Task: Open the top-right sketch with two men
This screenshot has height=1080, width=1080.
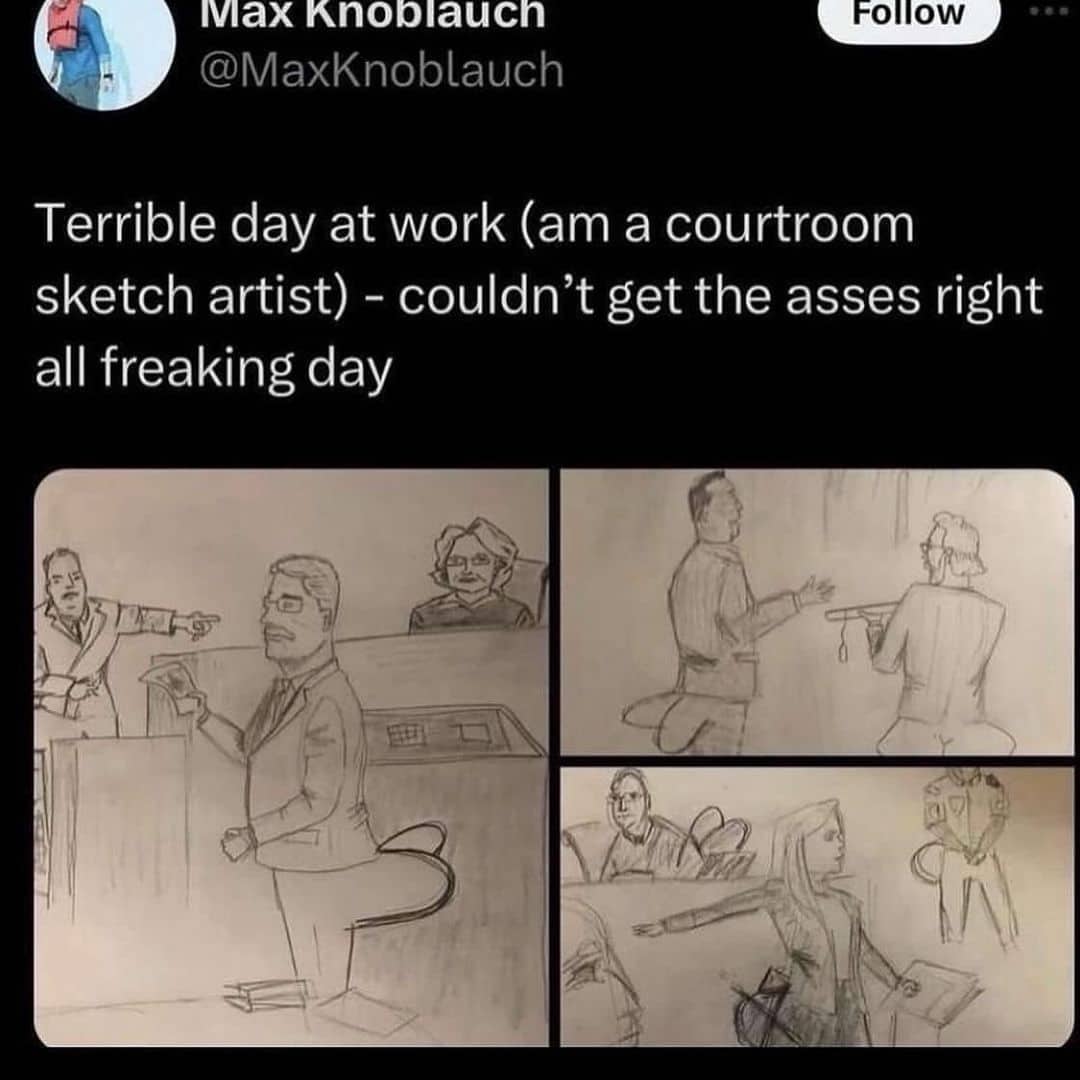Action: tap(817, 612)
